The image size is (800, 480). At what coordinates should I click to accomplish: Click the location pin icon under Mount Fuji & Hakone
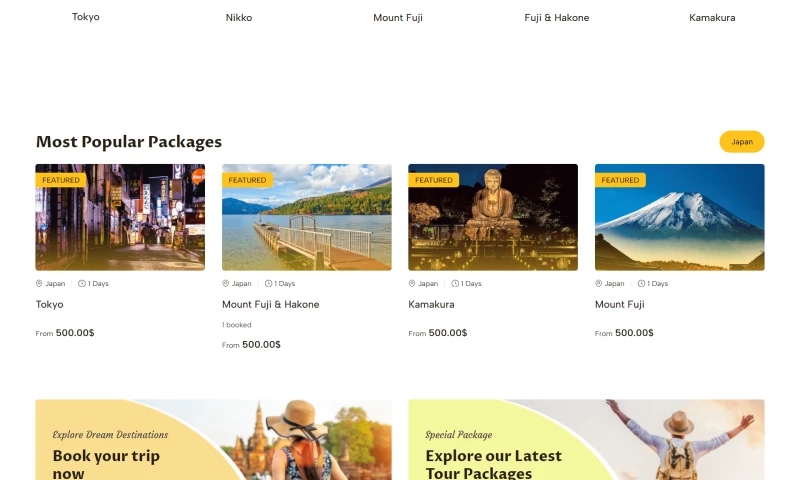coord(226,284)
